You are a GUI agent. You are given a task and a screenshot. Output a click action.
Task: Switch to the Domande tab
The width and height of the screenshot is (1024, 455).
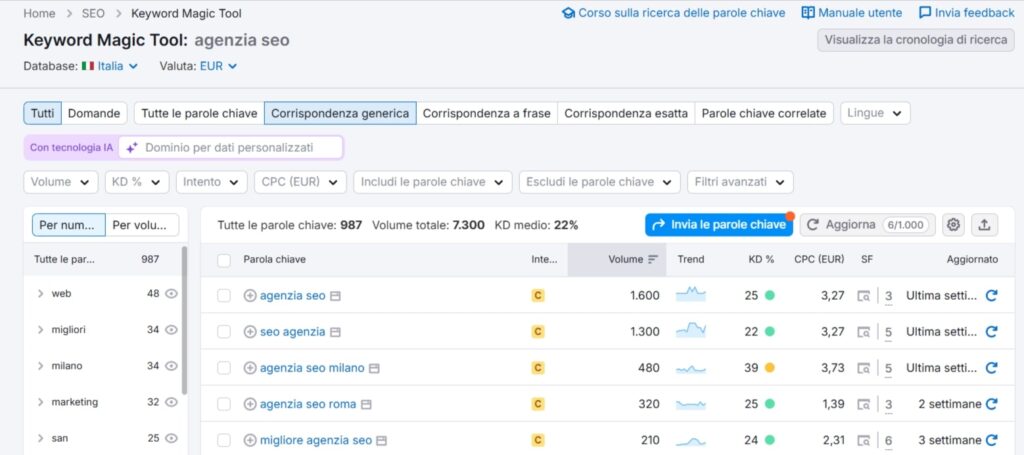tap(94, 113)
